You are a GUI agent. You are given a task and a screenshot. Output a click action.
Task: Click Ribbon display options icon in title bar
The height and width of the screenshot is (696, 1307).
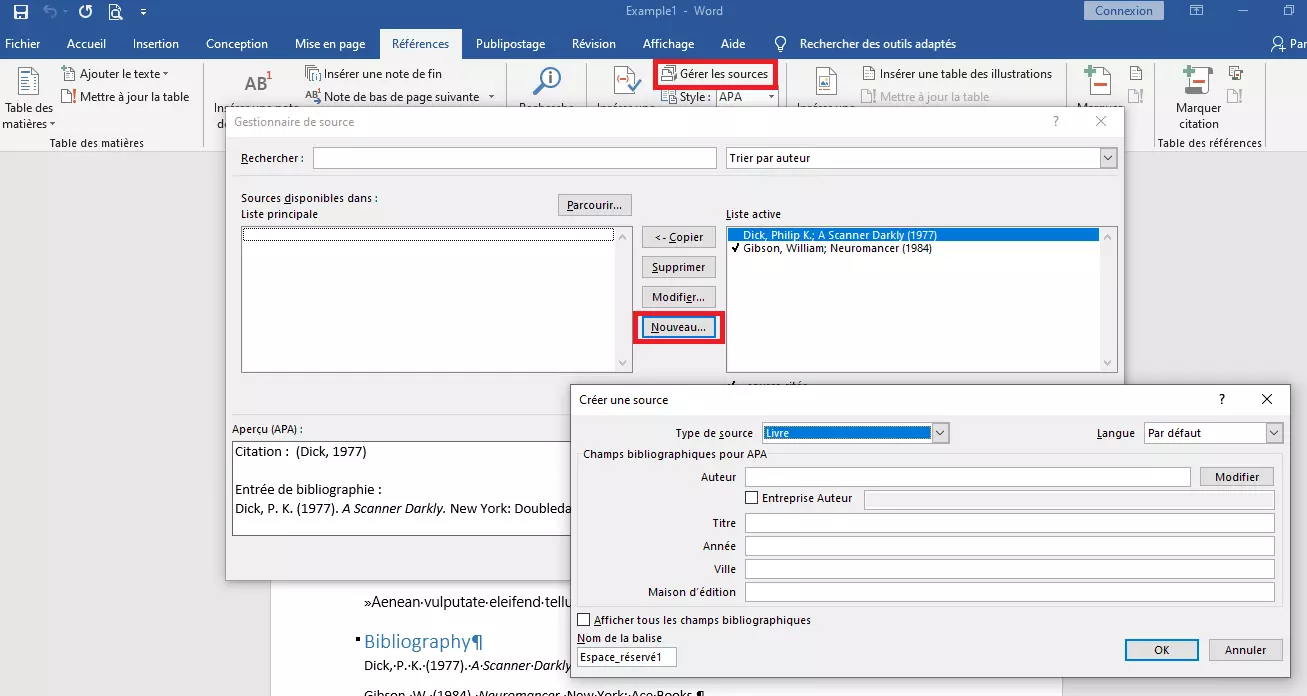pyautogui.click(x=1196, y=11)
